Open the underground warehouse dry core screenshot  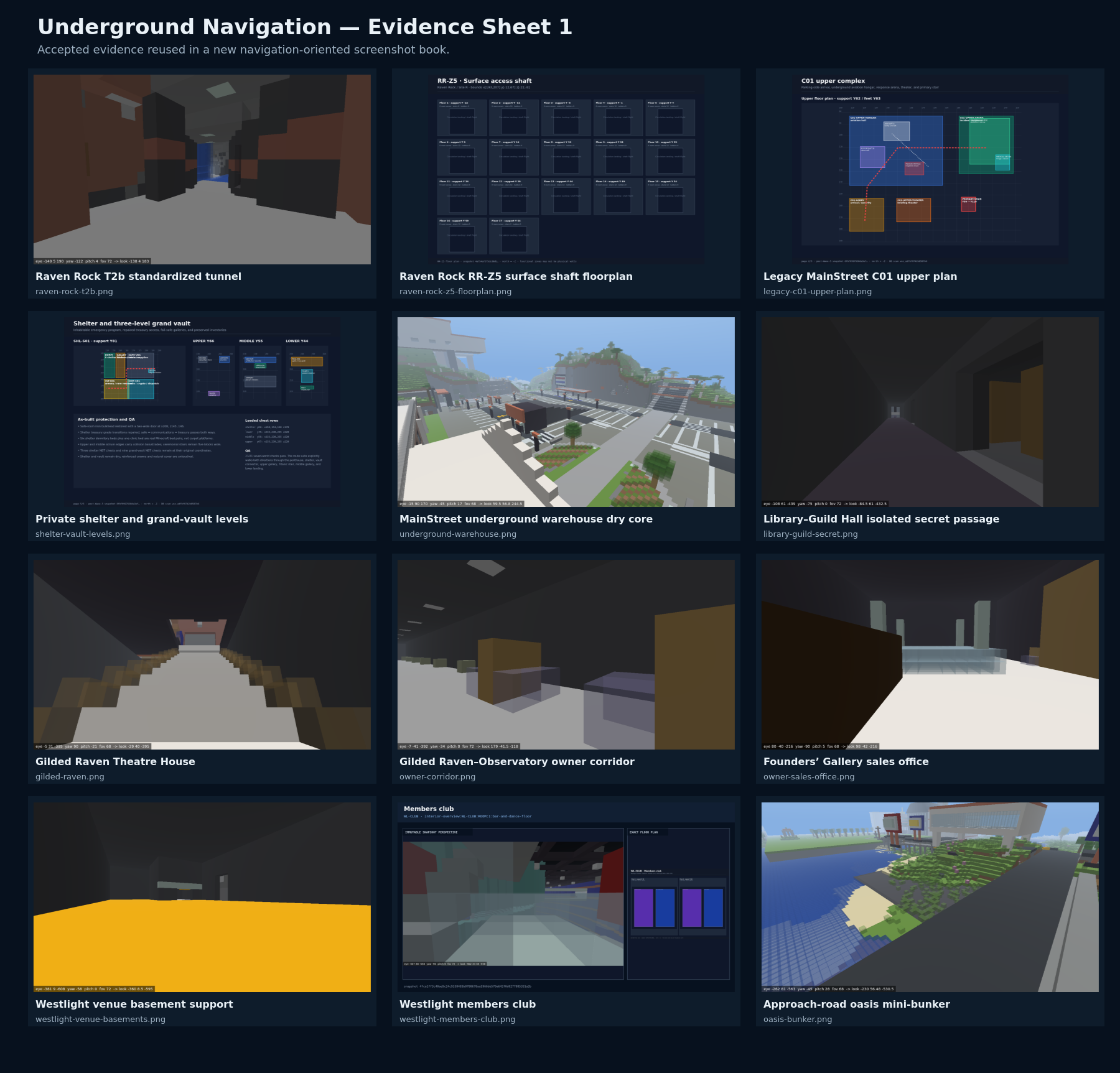pyautogui.click(x=566, y=412)
